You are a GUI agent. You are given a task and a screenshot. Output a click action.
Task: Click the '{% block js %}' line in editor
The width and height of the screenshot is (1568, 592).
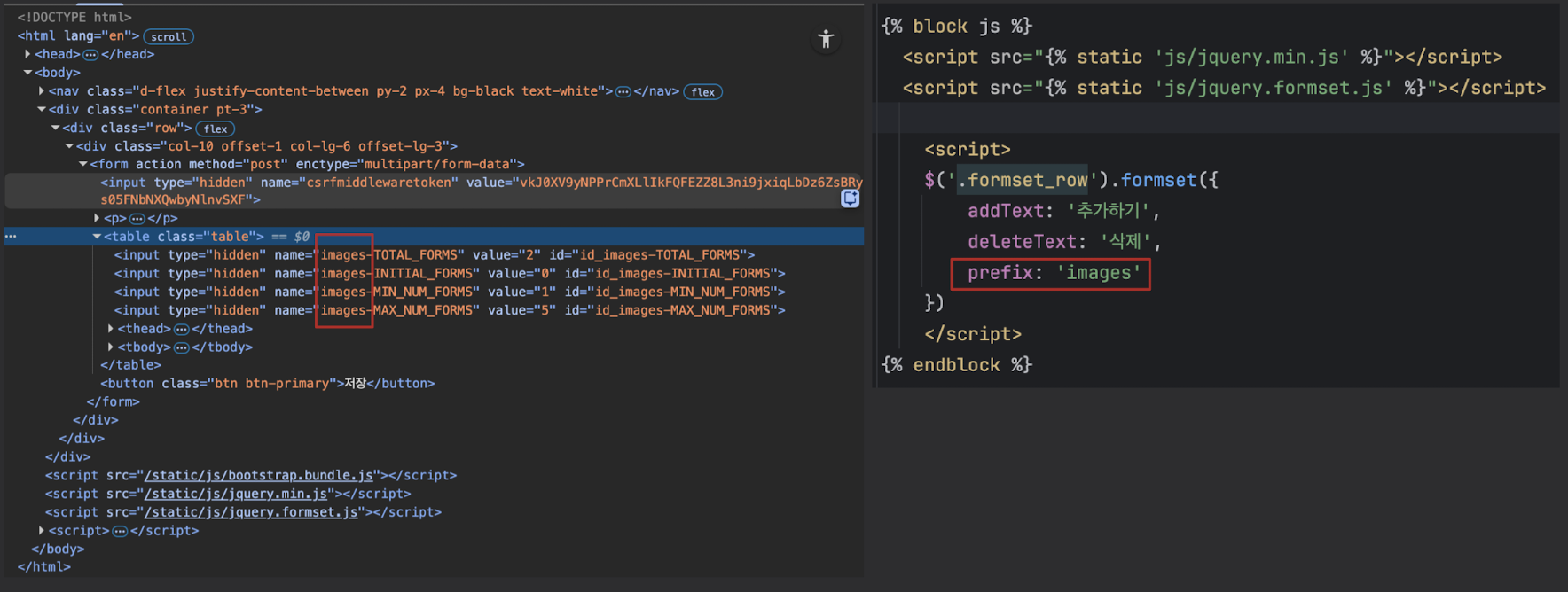click(x=957, y=27)
